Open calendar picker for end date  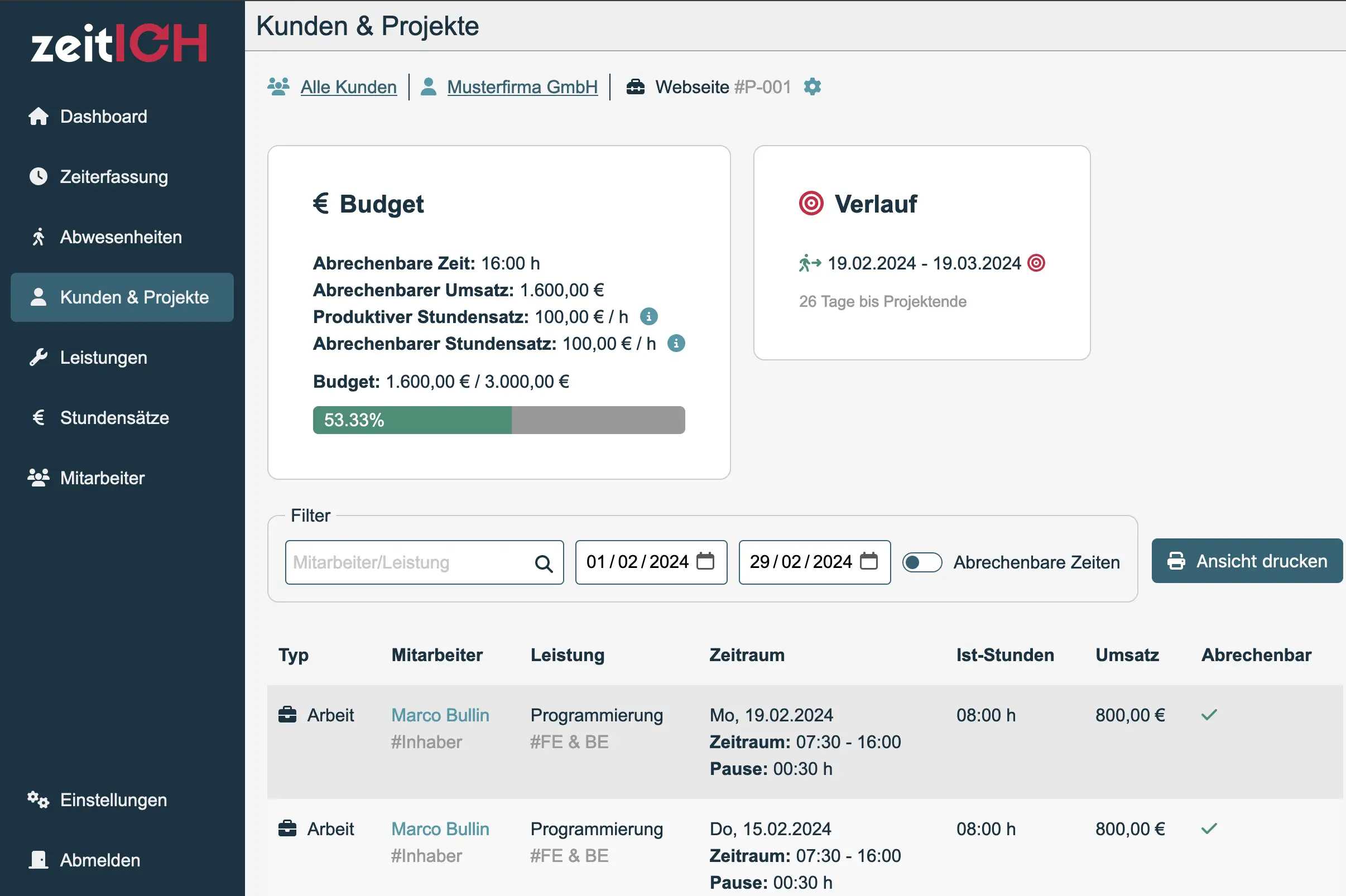[869, 561]
